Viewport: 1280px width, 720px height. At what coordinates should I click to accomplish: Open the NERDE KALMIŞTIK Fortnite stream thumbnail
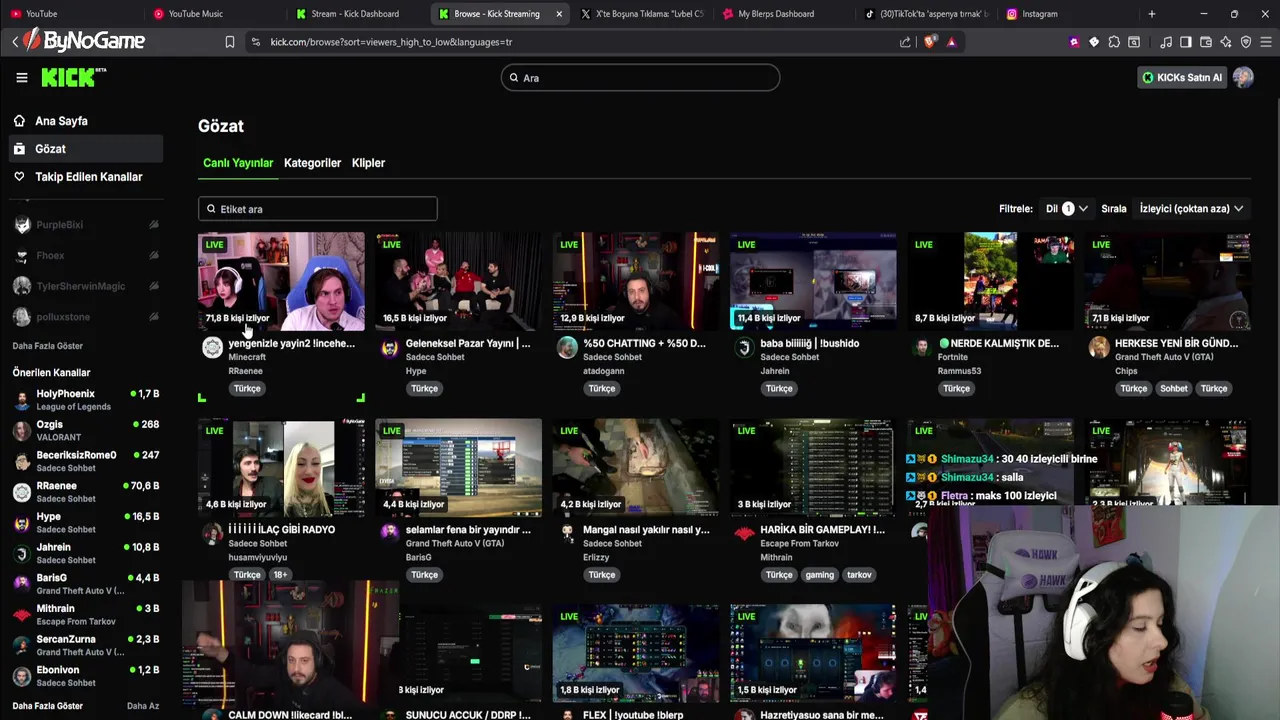tap(991, 281)
